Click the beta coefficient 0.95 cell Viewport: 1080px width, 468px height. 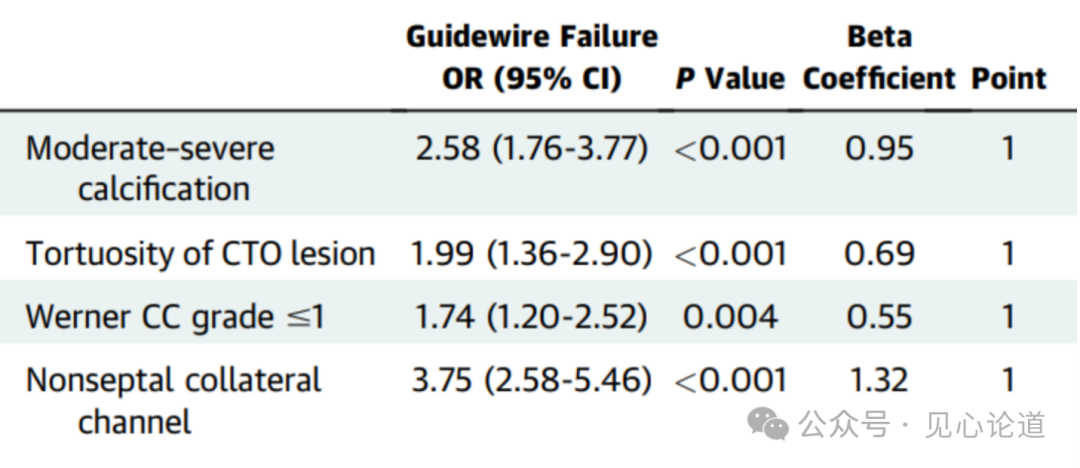(x=879, y=149)
